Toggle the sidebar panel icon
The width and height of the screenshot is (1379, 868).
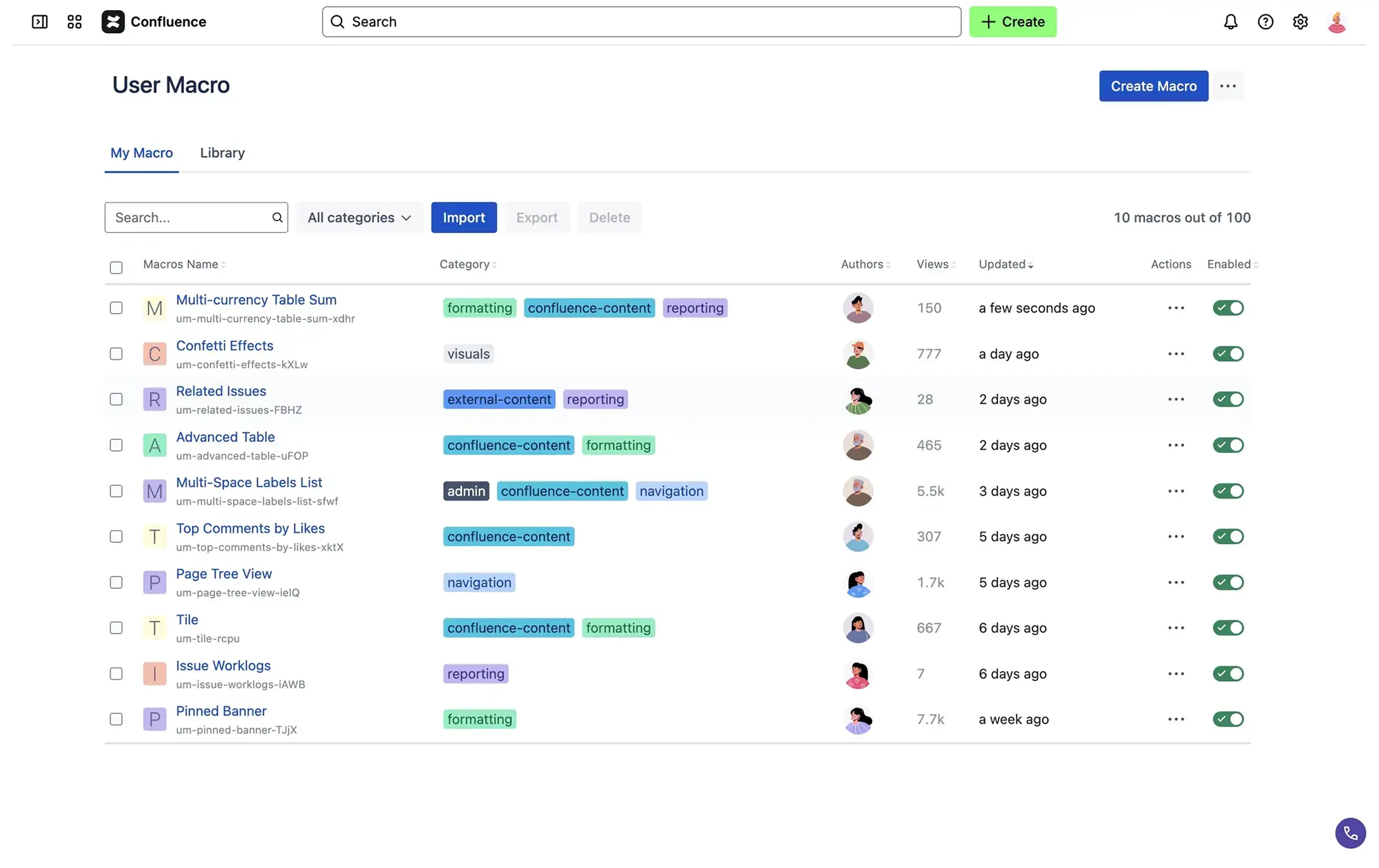39,22
